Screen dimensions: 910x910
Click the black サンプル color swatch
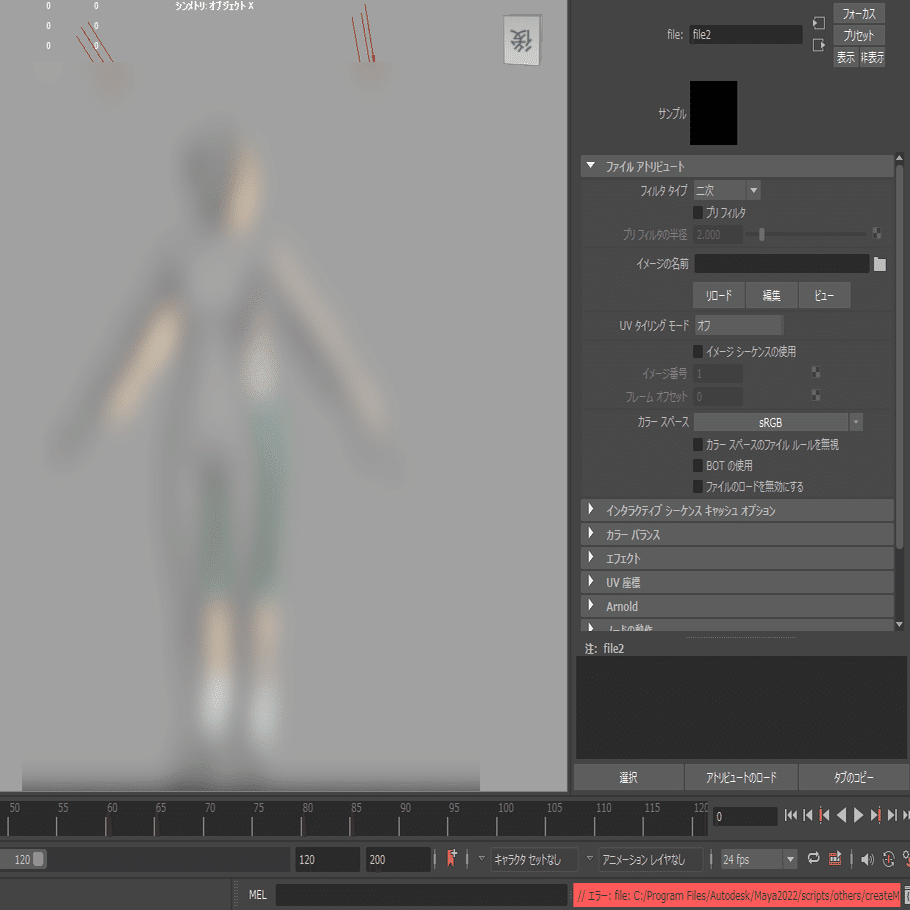(x=713, y=113)
